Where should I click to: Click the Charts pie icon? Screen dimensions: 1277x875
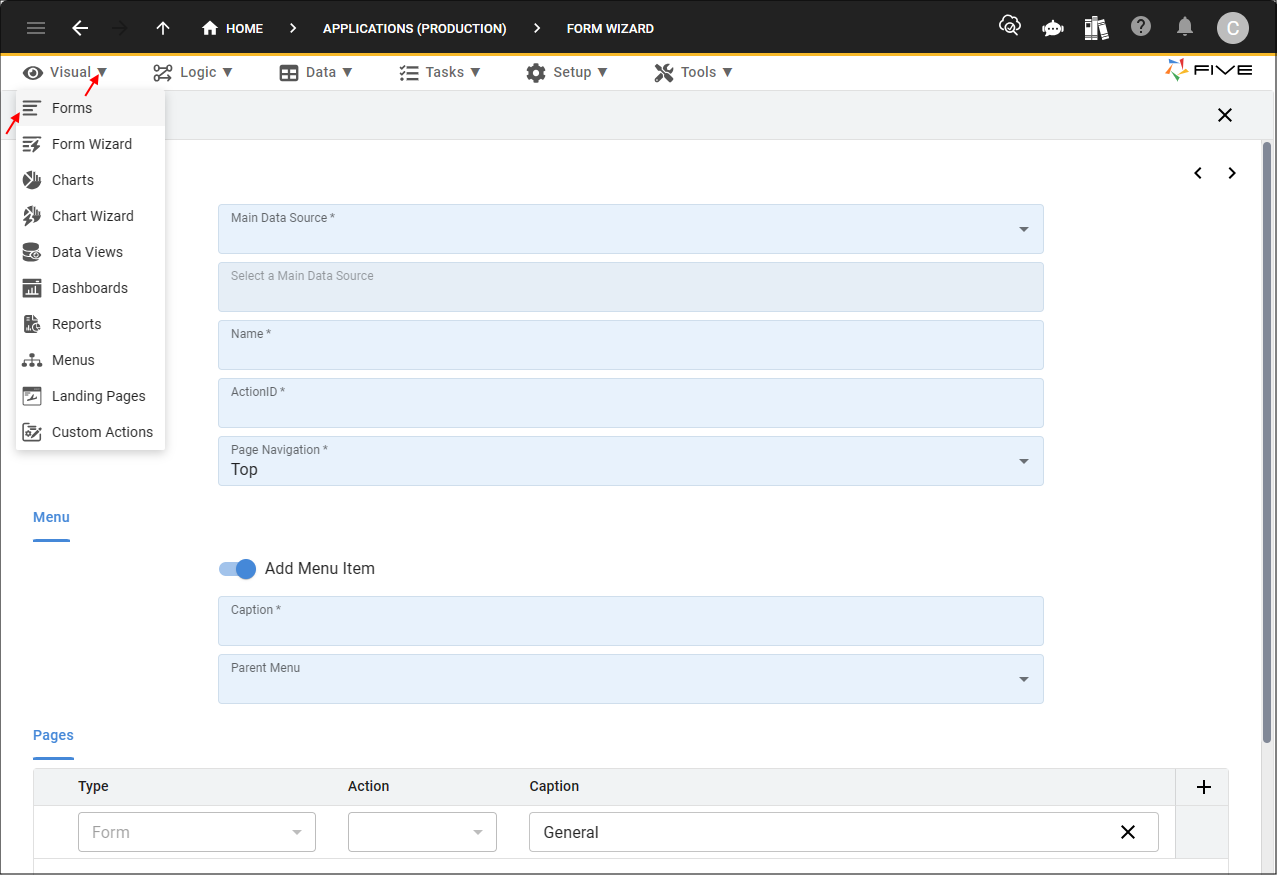[x=32, y=180]
